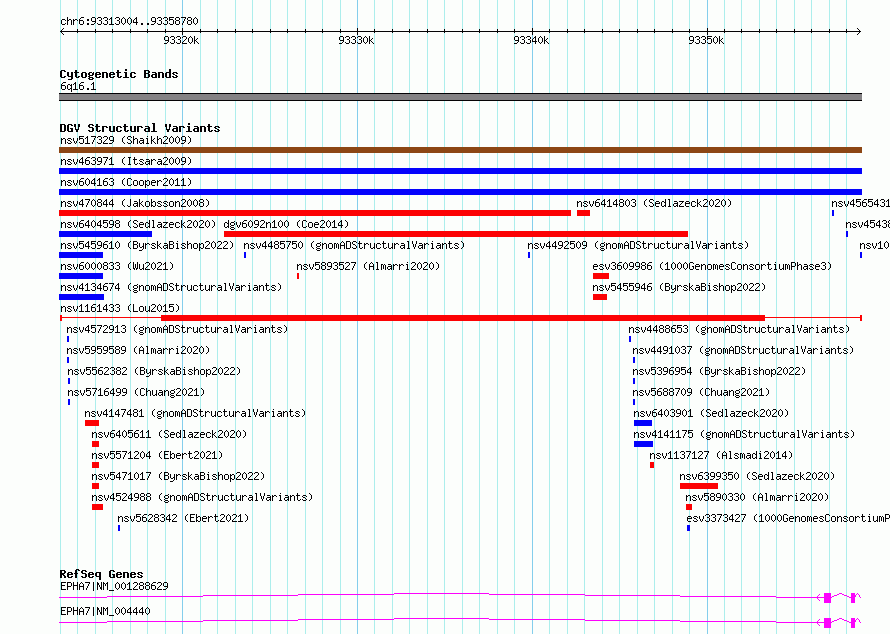Click nsv6405611 (Sedlazeck2020) label
Viewport: 890px width, 634px height.
click(x=169, y=434)
